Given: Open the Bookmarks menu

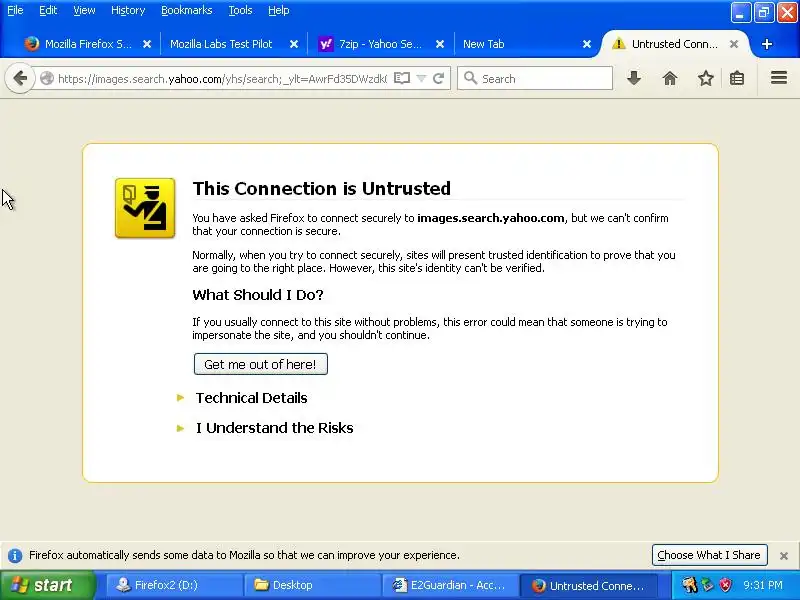Looking at the screenshot, I should 187,10.
